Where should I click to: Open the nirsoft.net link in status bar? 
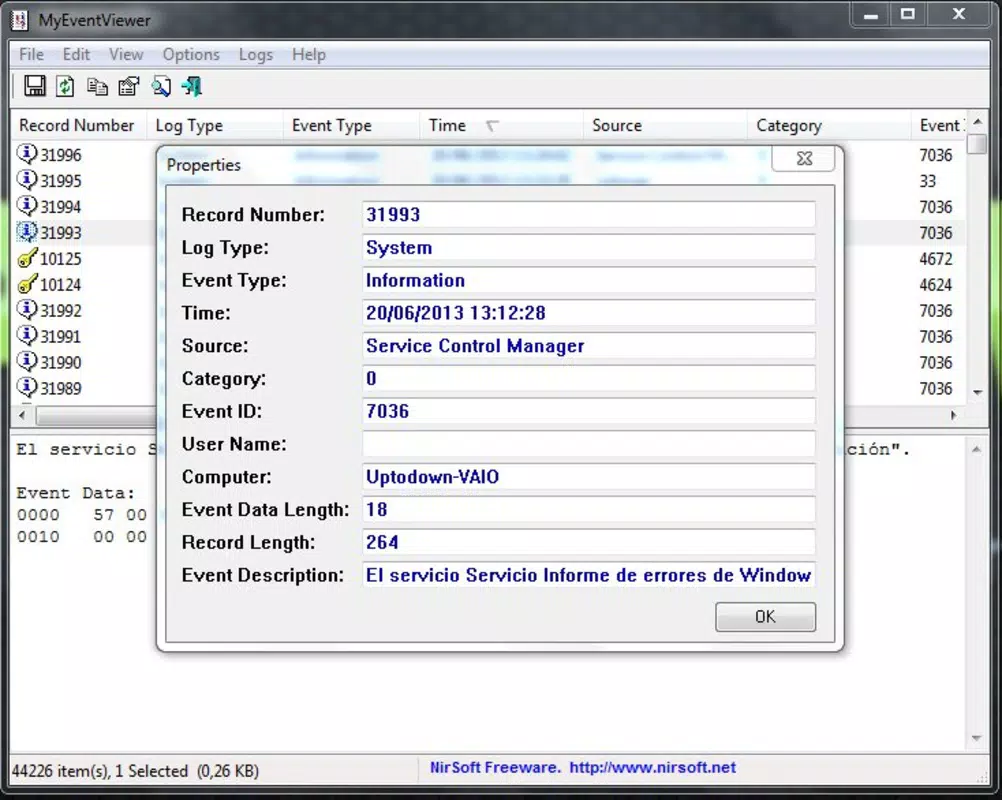[652, 767]
